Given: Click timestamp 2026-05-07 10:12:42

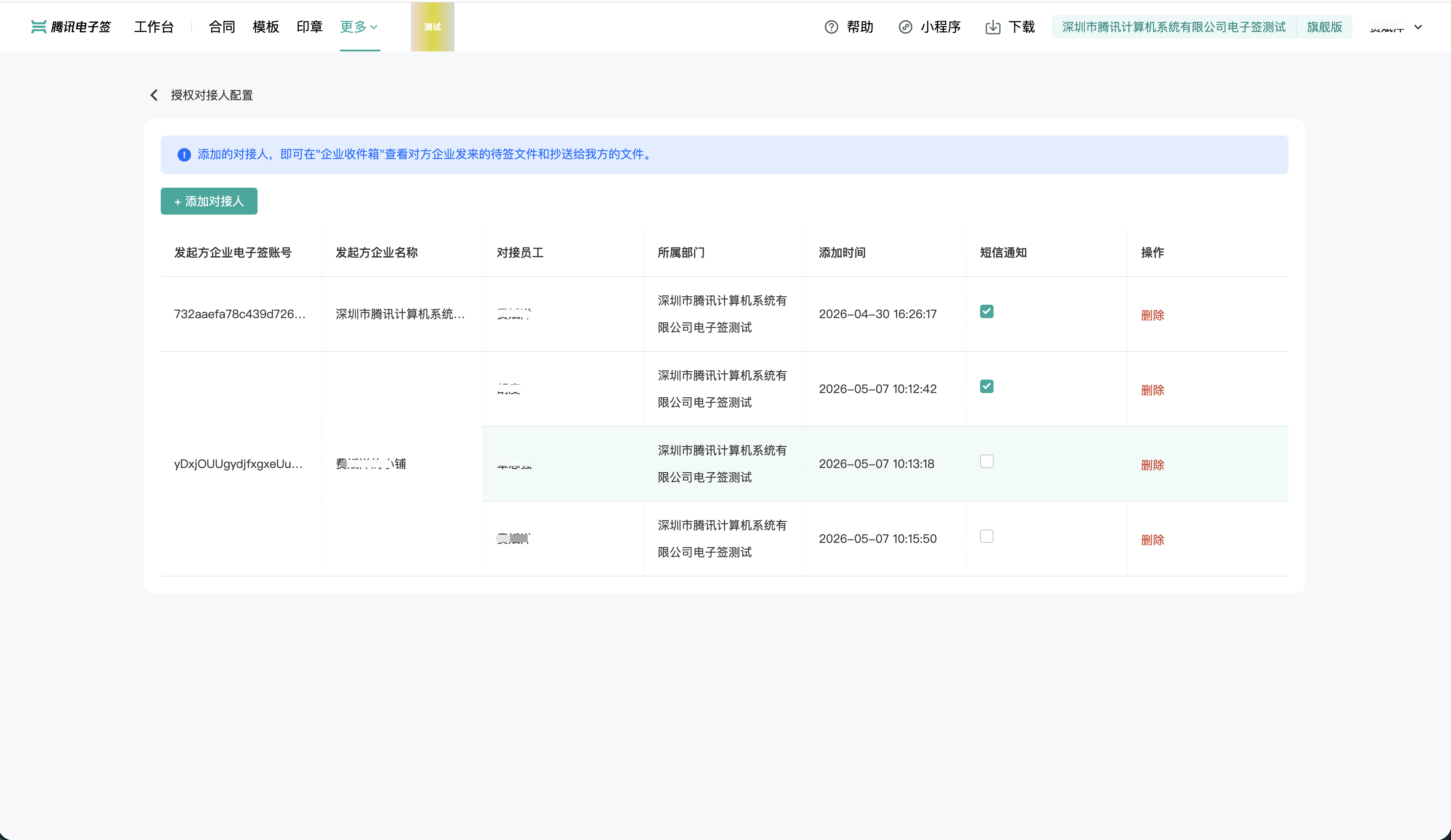Looking at the screenshot, I should (877, 389).
